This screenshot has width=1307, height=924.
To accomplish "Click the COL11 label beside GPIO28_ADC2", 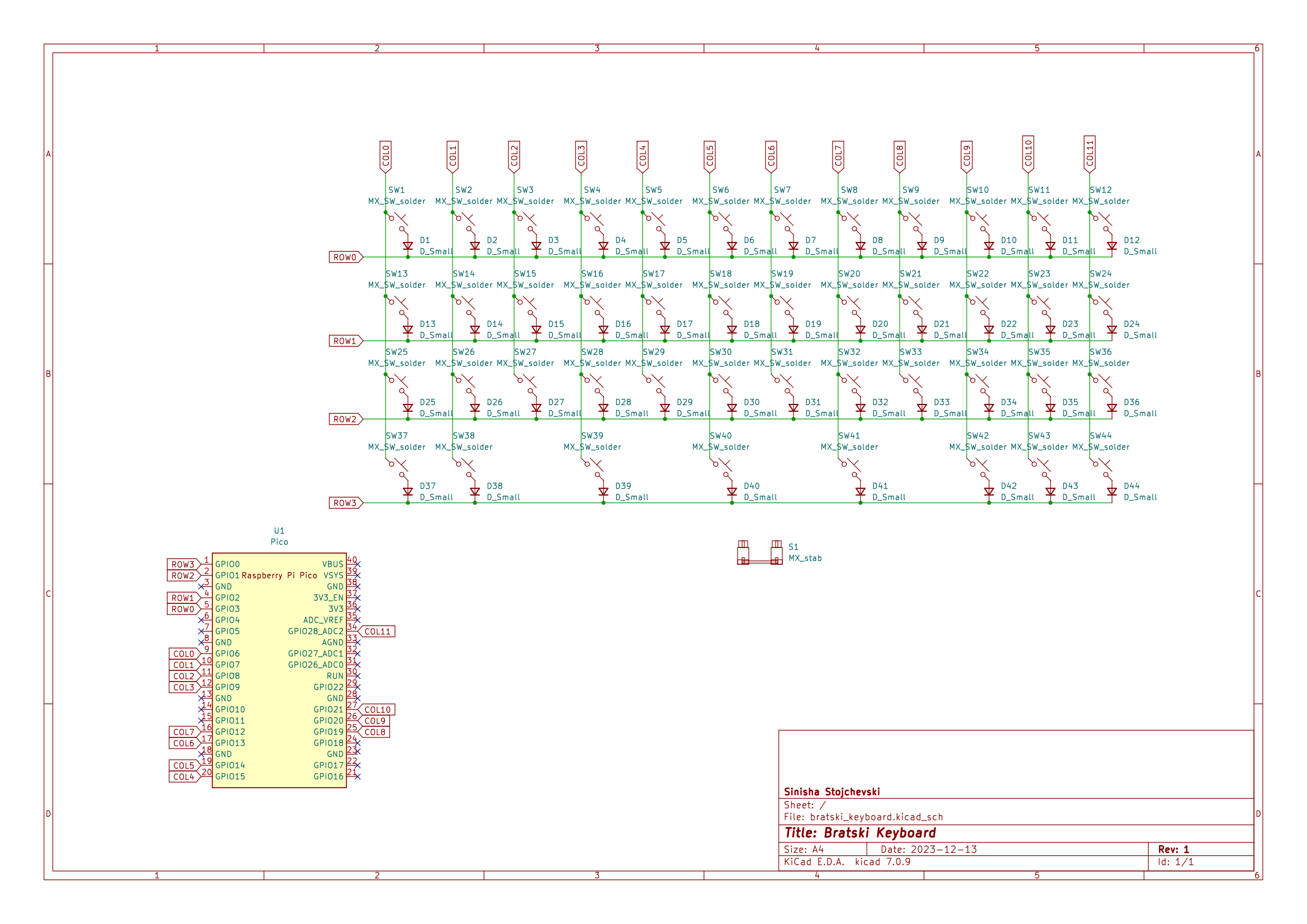I will pyautogui.click(x=377, y=632).
